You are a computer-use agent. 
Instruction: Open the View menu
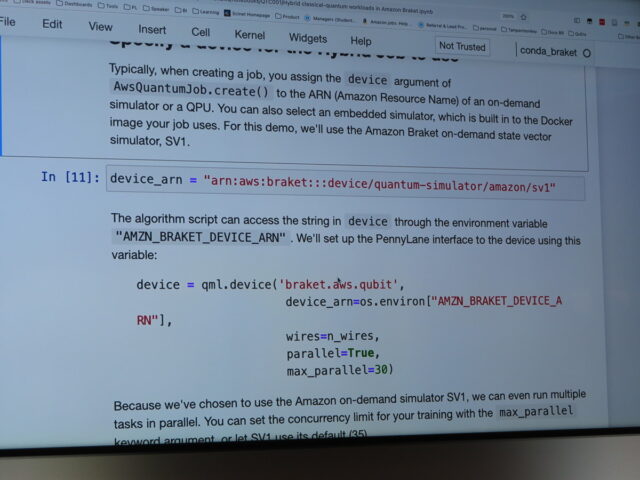coord(100,27)
